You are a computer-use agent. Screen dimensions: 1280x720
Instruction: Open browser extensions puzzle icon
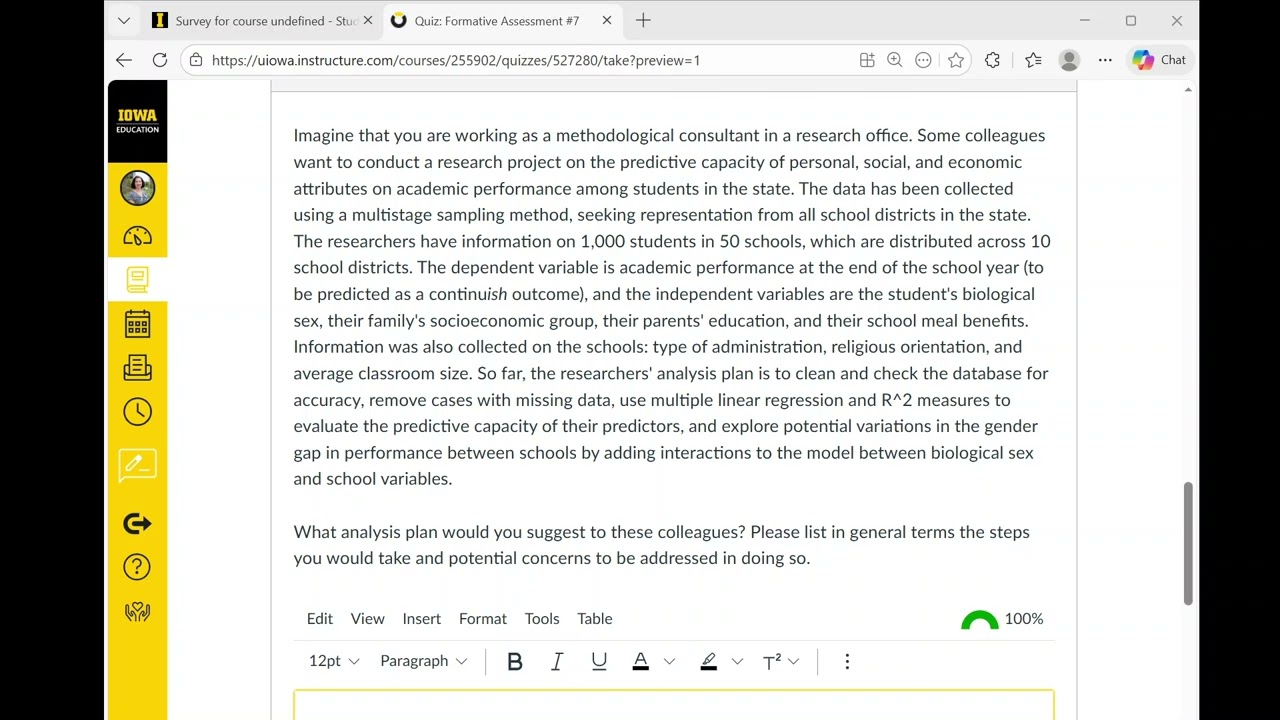(992, 60)
